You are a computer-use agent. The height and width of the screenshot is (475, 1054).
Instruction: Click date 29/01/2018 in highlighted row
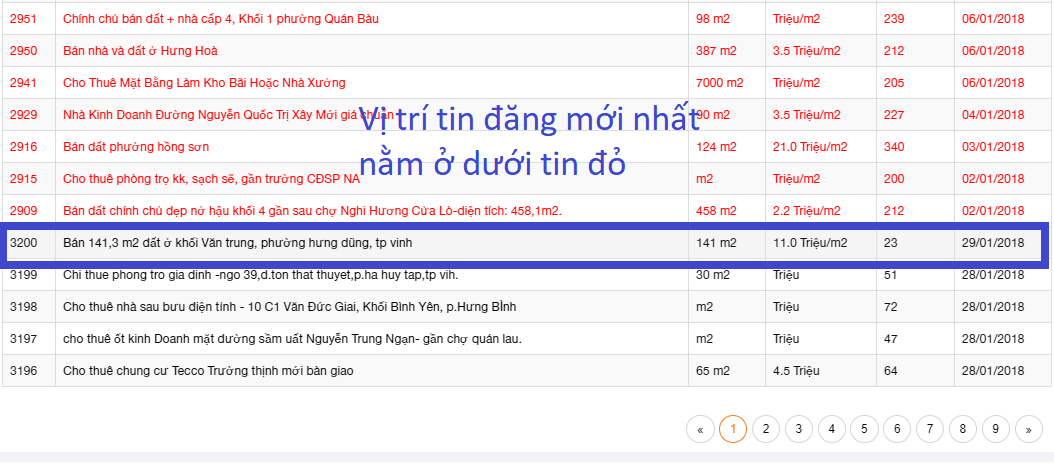(x=993, y=243)
